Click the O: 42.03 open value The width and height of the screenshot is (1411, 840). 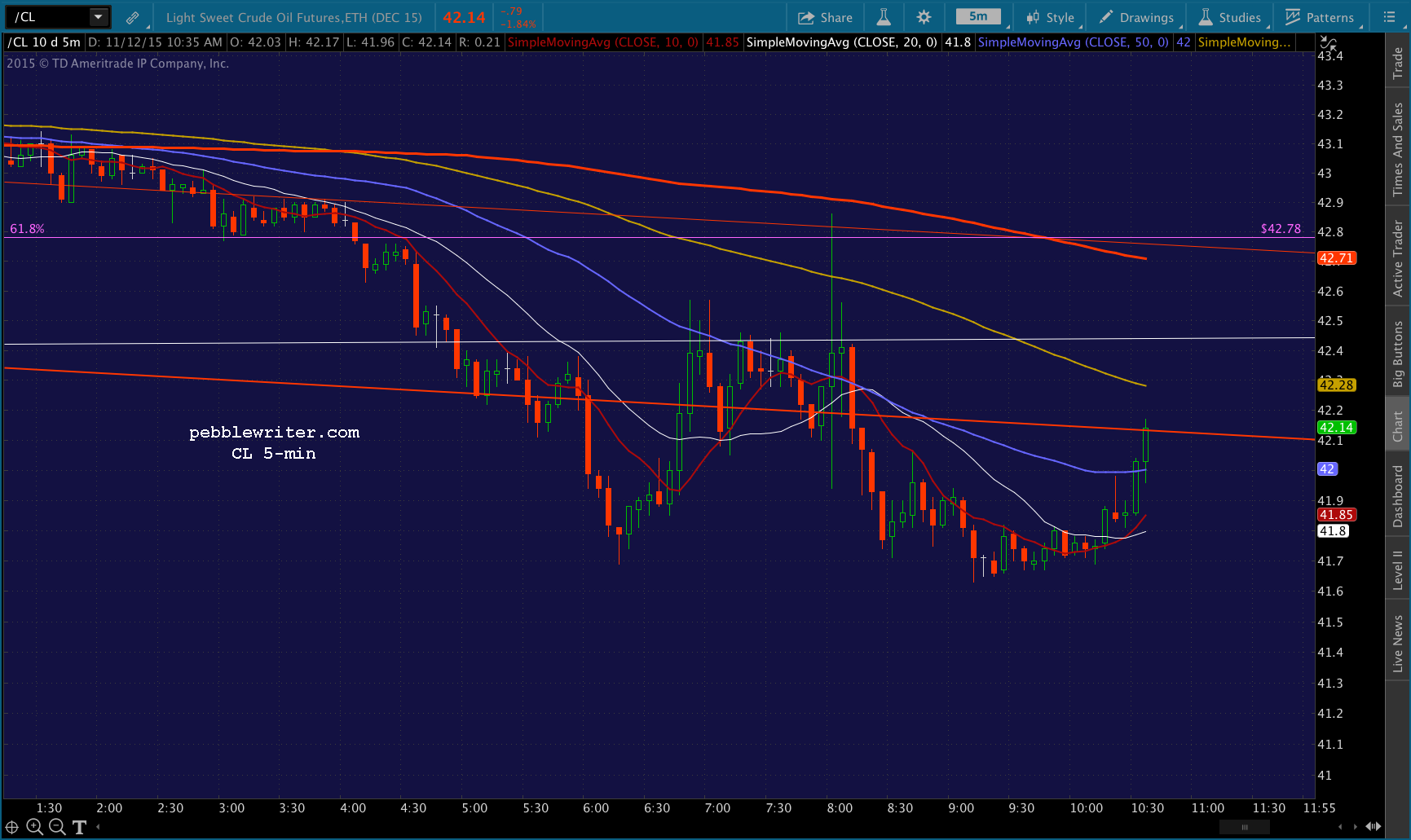tap(256, 42)
